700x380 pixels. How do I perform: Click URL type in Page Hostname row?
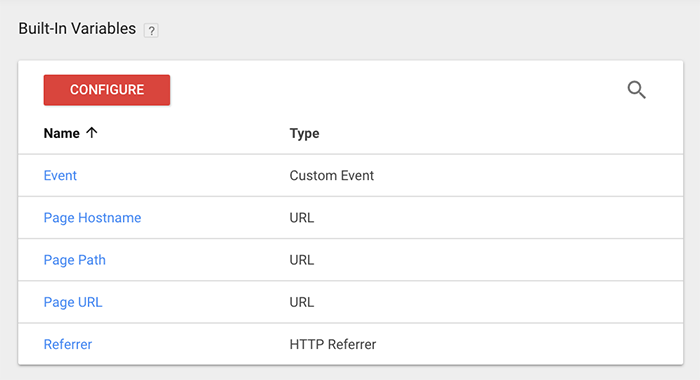(x=302, y=217)
